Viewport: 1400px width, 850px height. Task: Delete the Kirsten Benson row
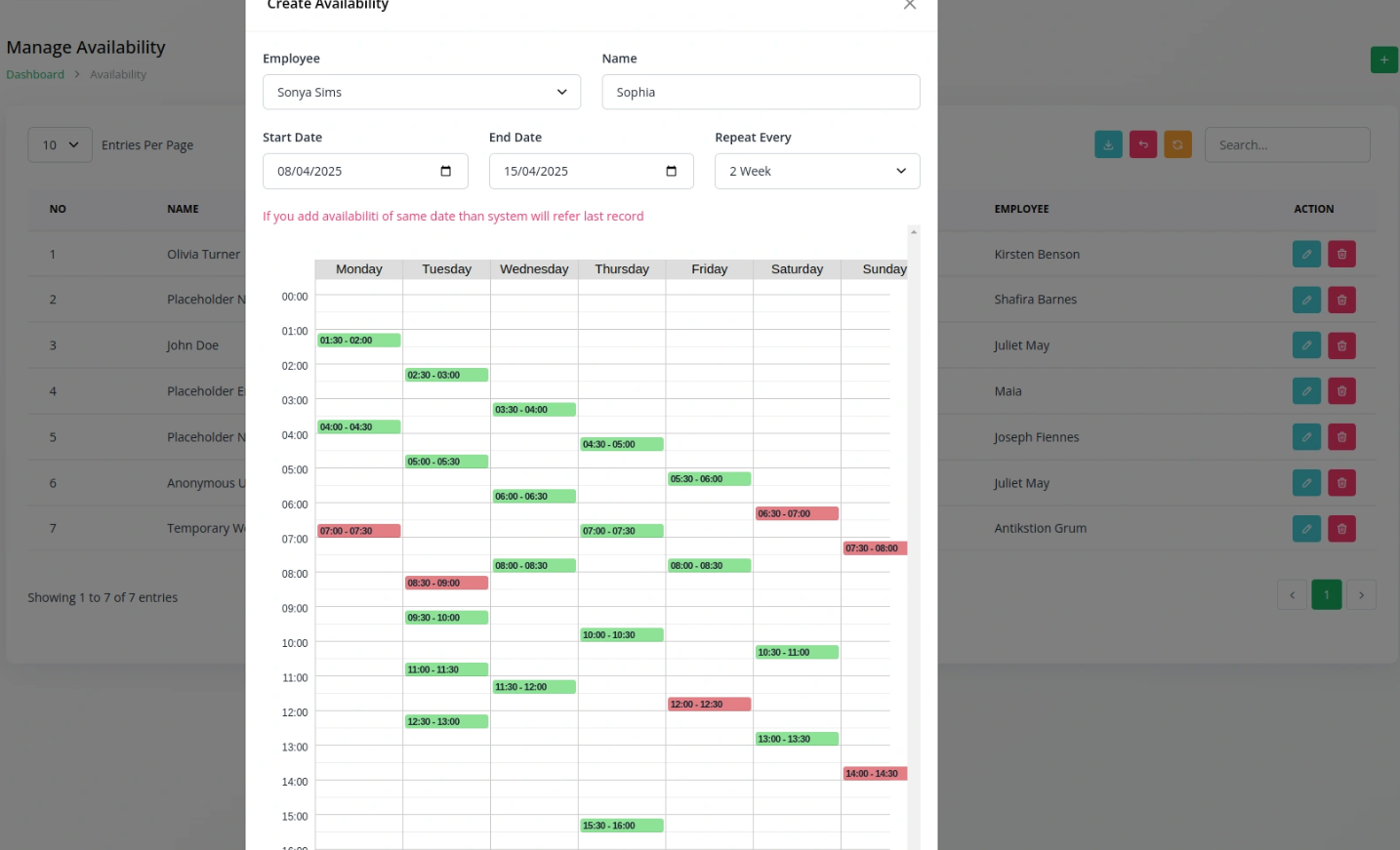[x=1341, y=254]
